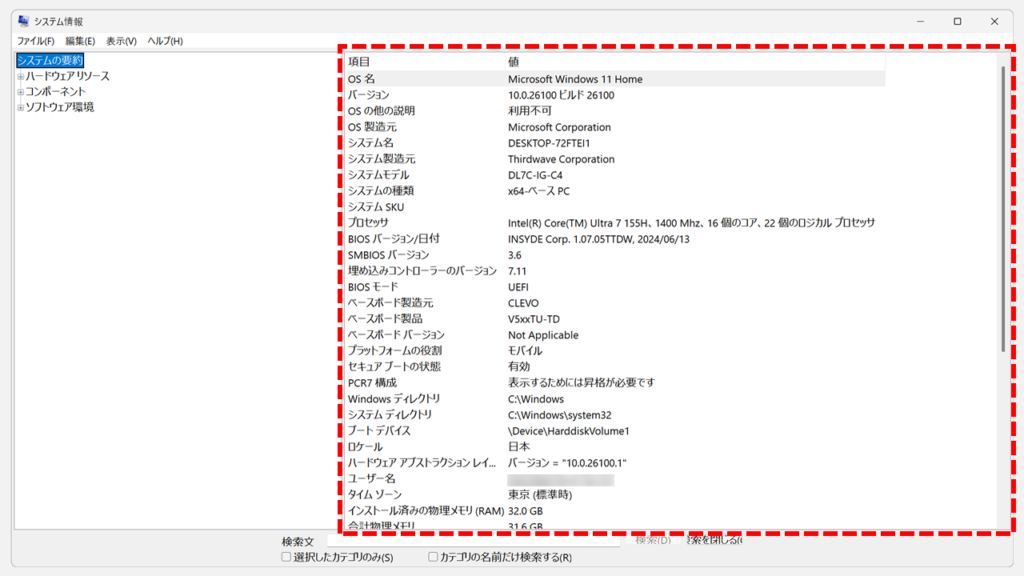1024x576 pixels.
Task: Select the UEFI BIOS mode value
Action: click(518, 287)
